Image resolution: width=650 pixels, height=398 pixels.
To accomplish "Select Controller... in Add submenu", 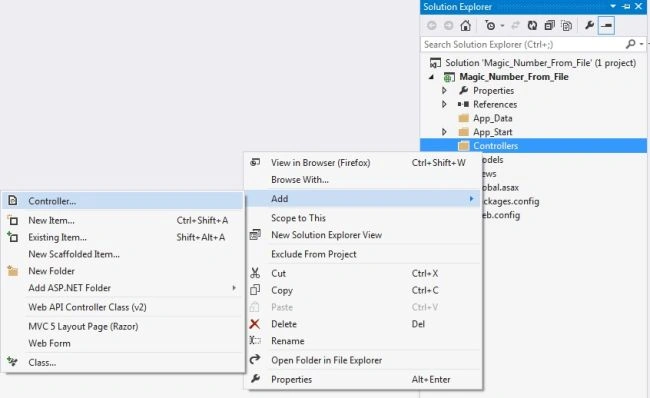I will coord(123,201).
